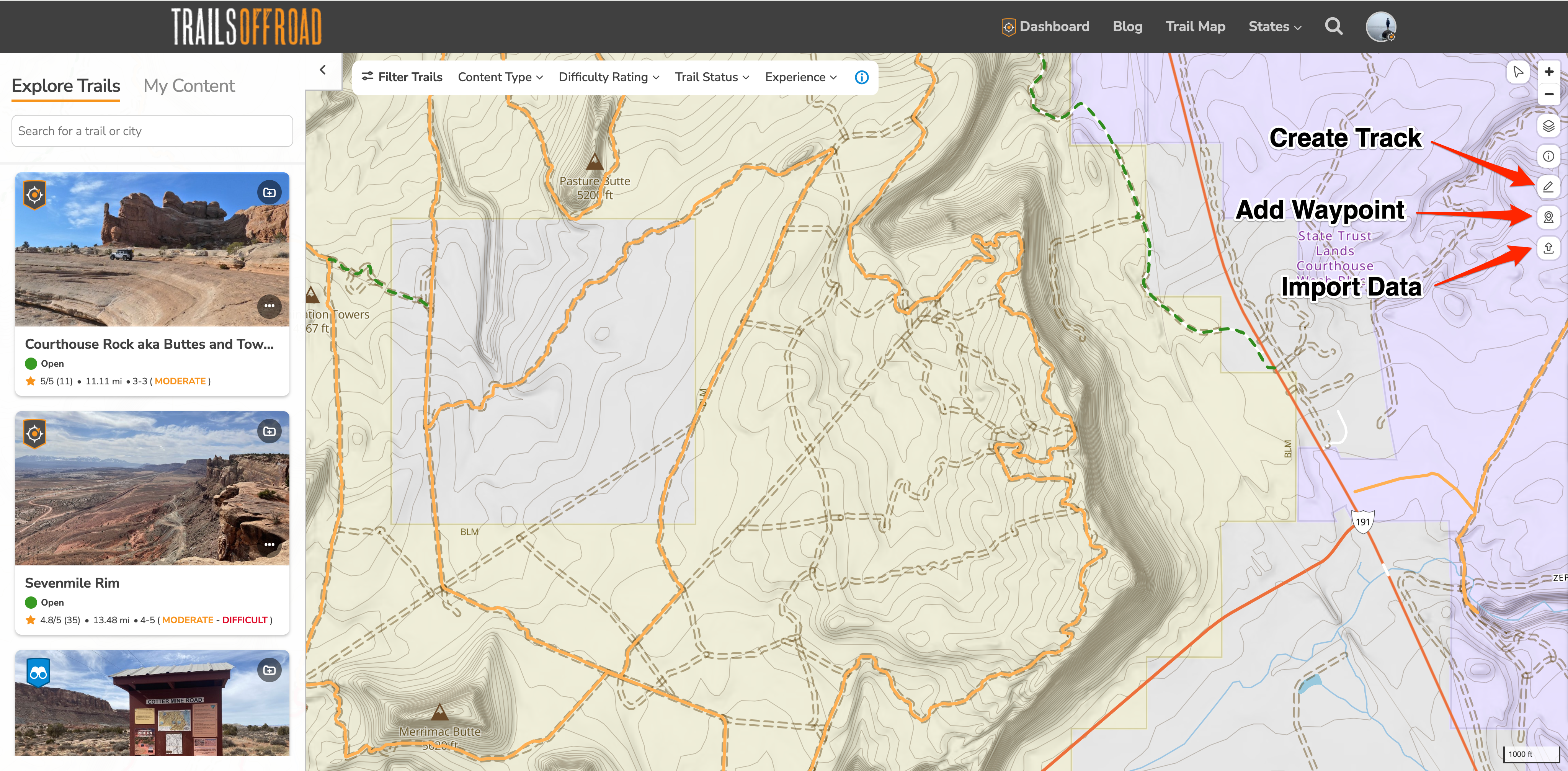The width and height of the screenshot is (1568, 771).
Task: Select the Add Waypoint tool
Action: 1548,217
